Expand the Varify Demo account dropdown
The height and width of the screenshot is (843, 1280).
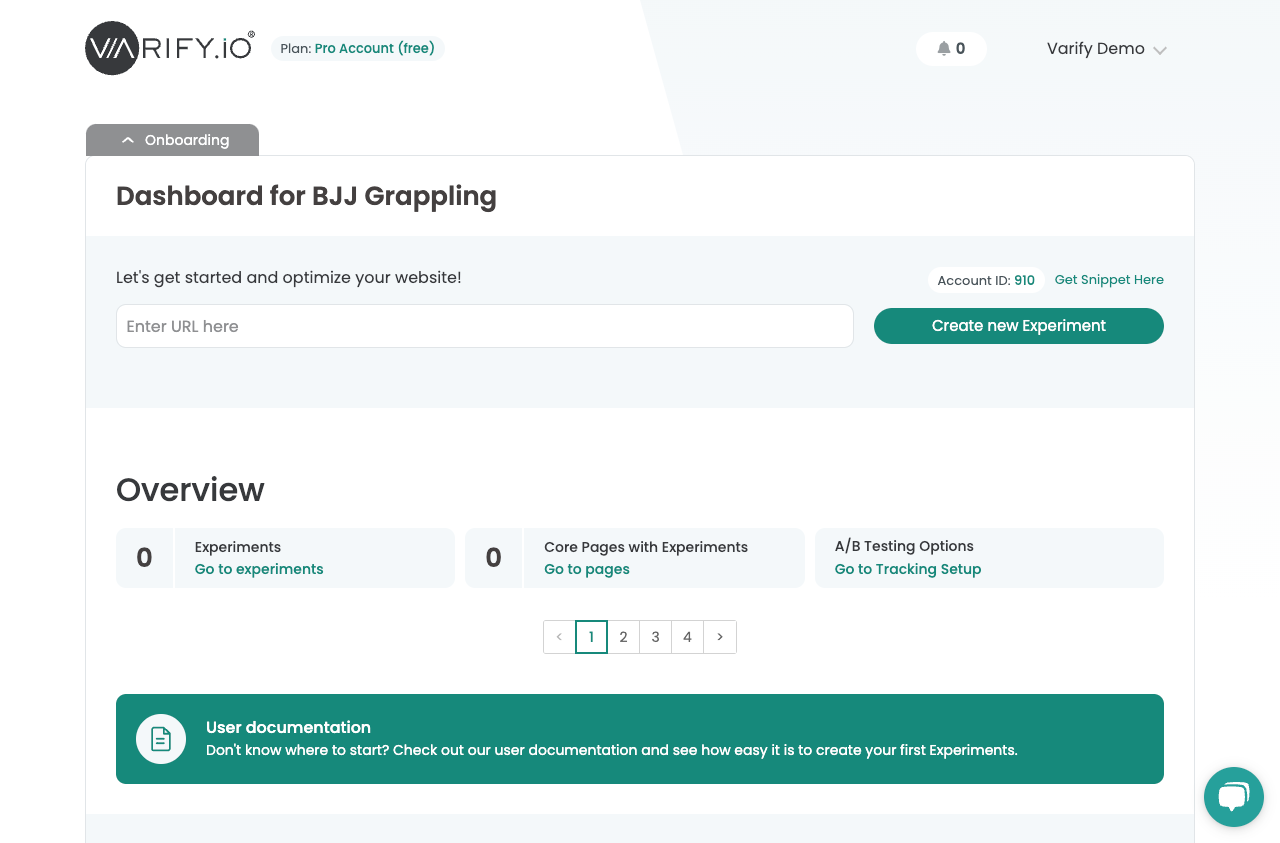point(1106,49)
